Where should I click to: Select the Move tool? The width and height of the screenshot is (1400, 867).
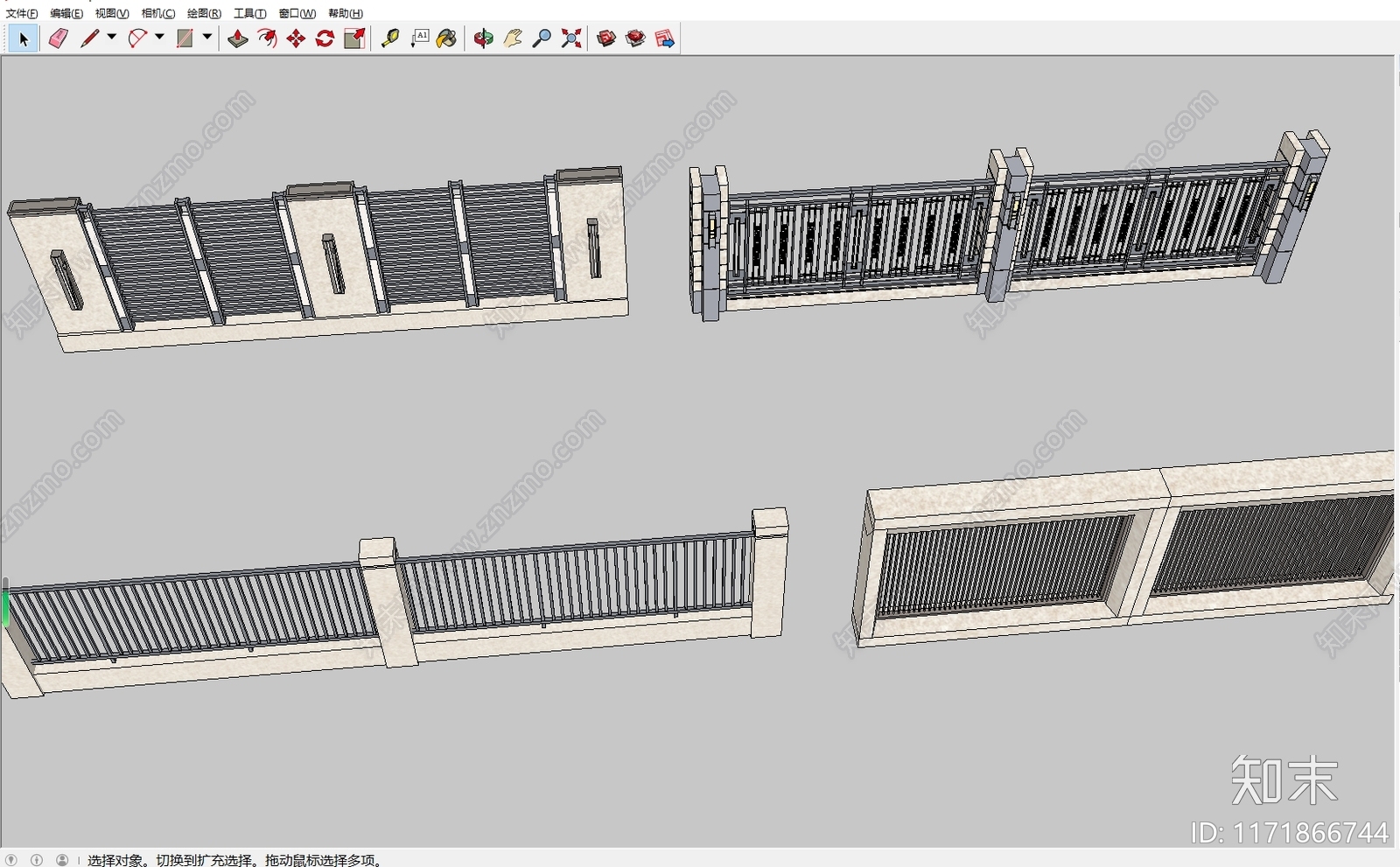(x=296, y=38)
